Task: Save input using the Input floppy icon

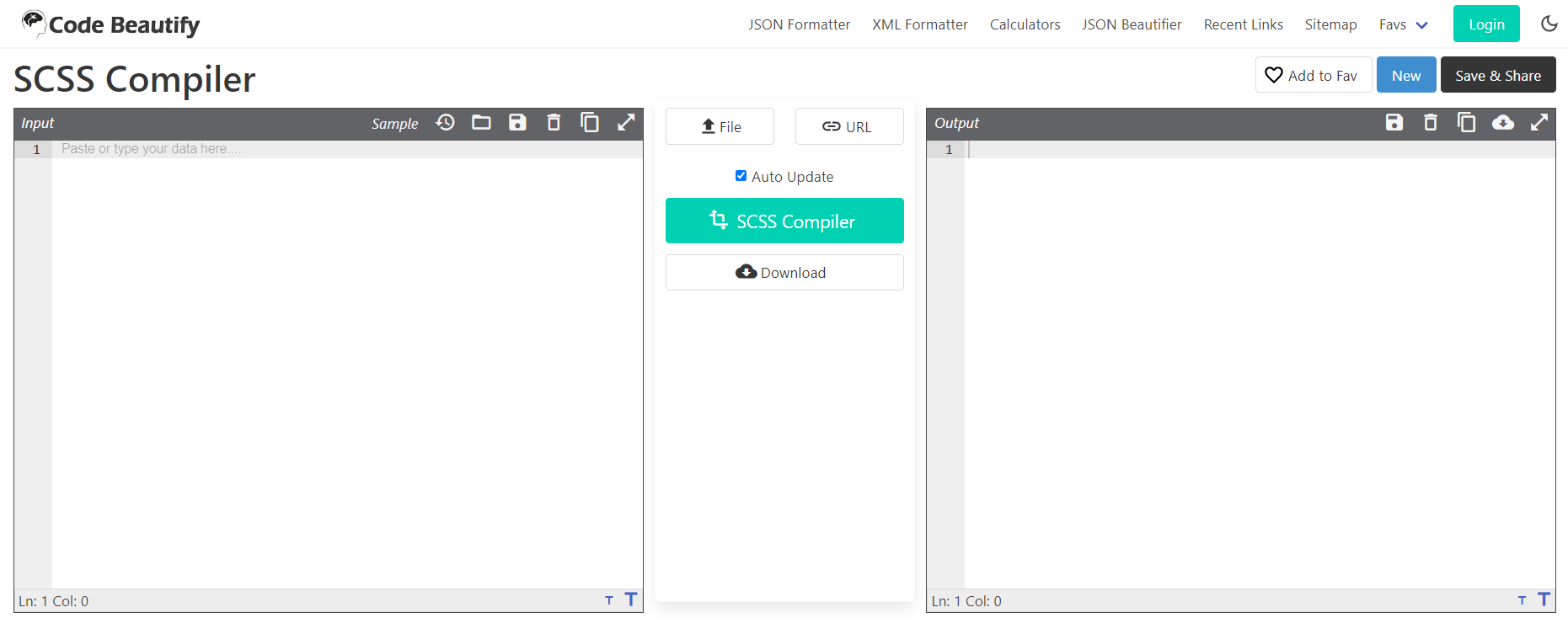Action: [517, 123]
